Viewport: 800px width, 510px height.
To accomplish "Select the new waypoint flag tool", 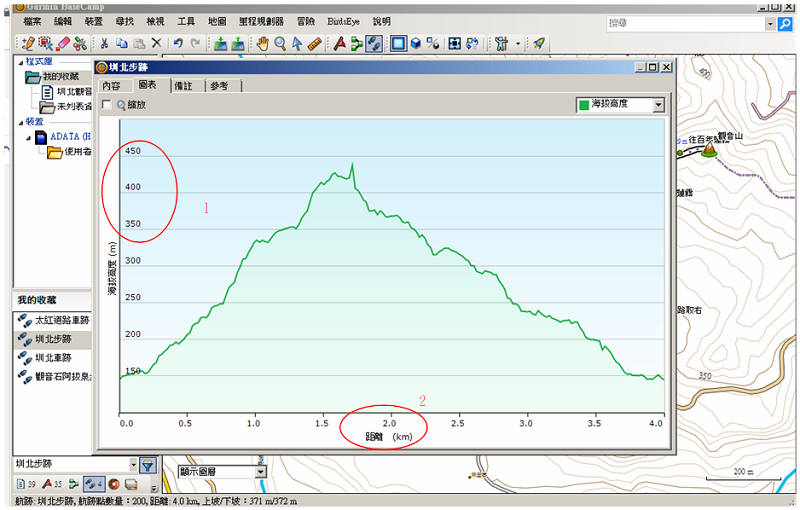I will 339,44.
